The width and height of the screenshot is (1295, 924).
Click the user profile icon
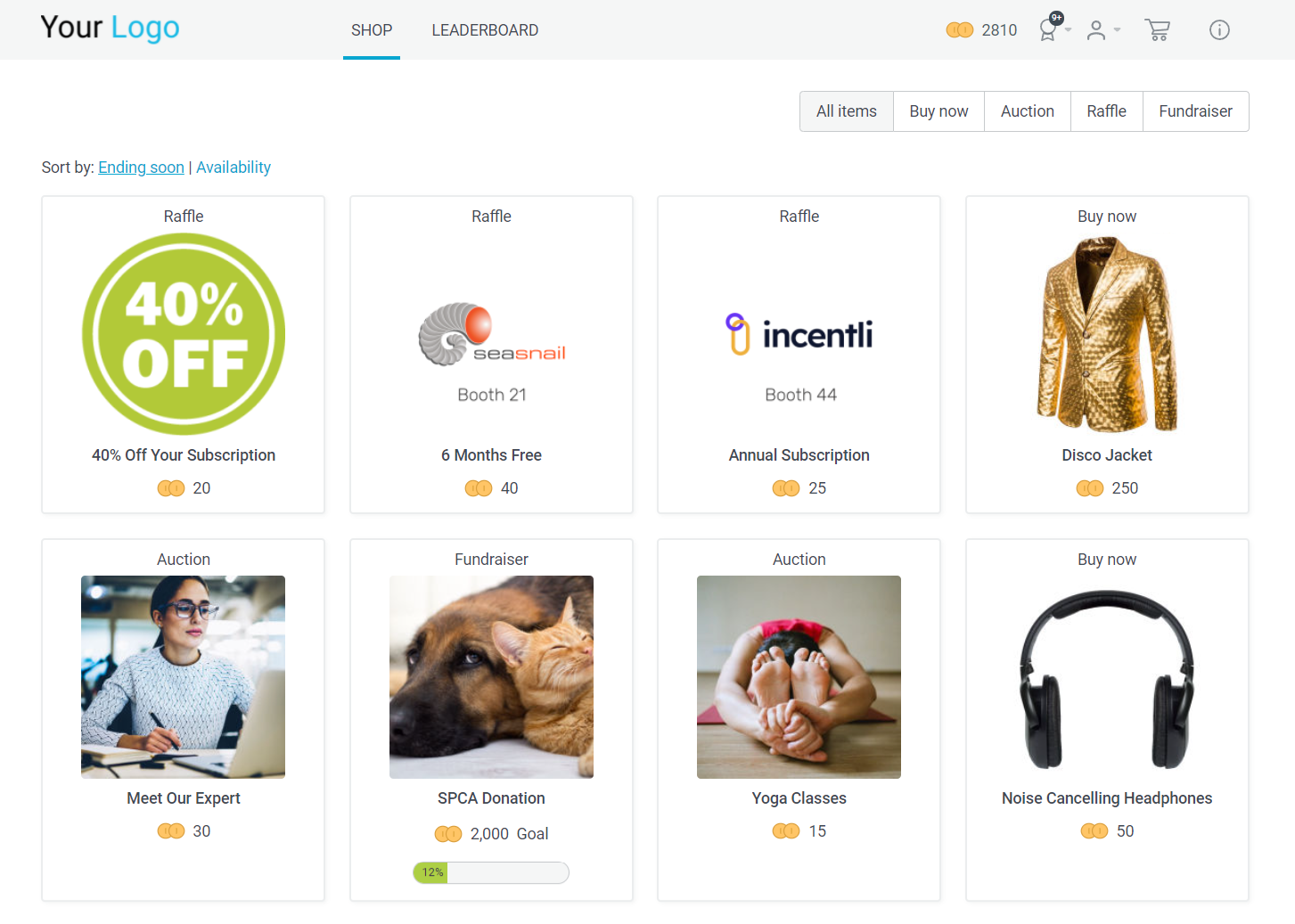pos(1096,30)
